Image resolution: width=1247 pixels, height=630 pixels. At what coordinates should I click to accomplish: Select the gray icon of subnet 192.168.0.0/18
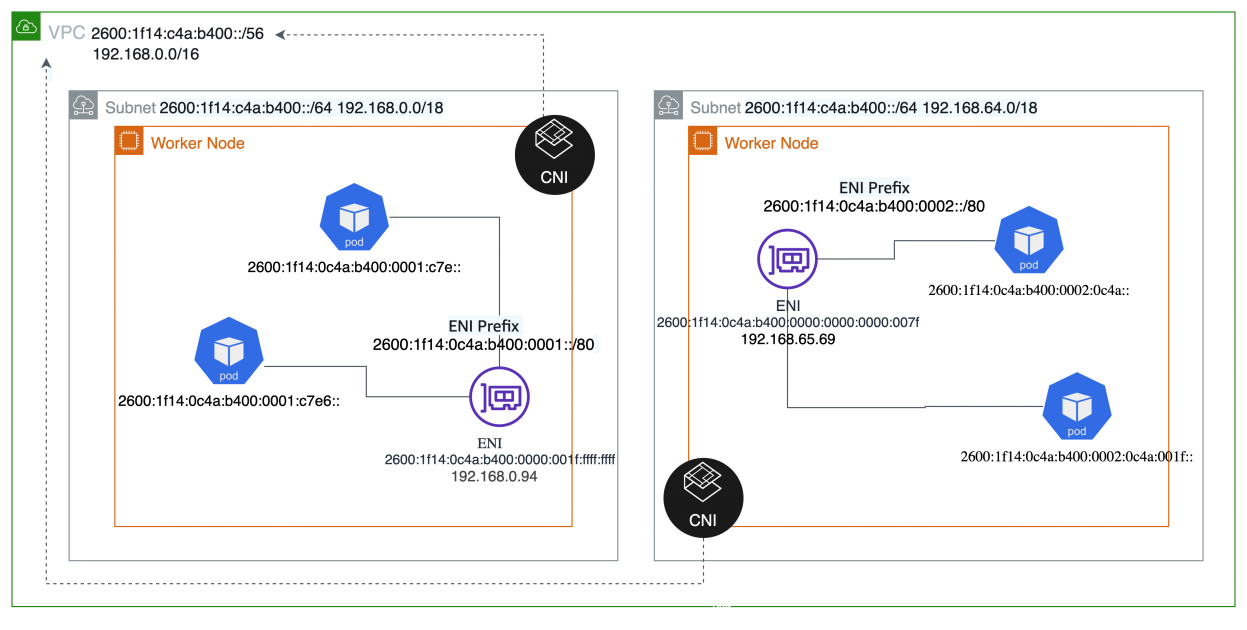(83, 106)
